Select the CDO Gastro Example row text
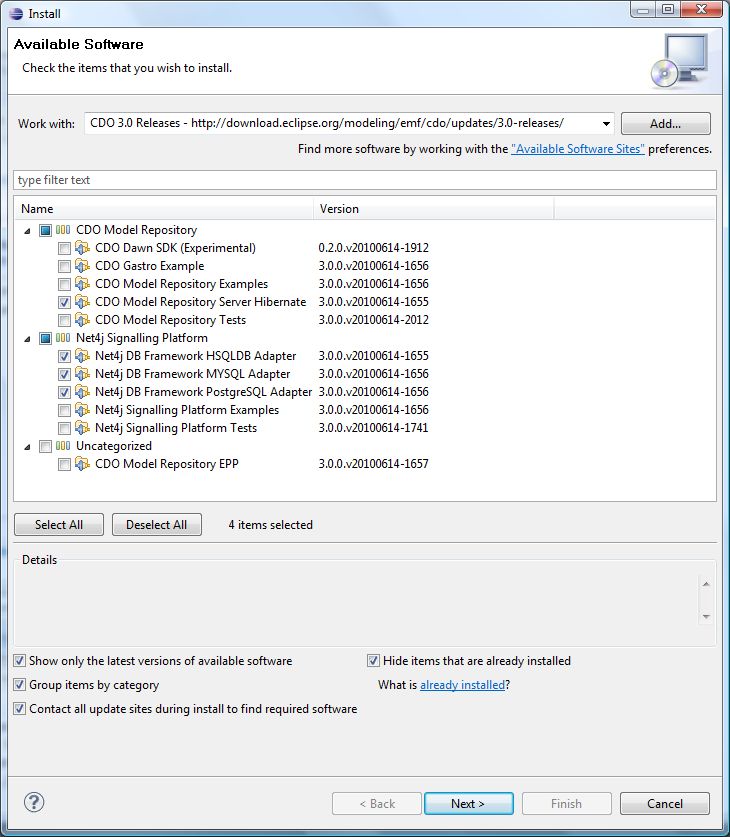 click(x=149, y=266)
